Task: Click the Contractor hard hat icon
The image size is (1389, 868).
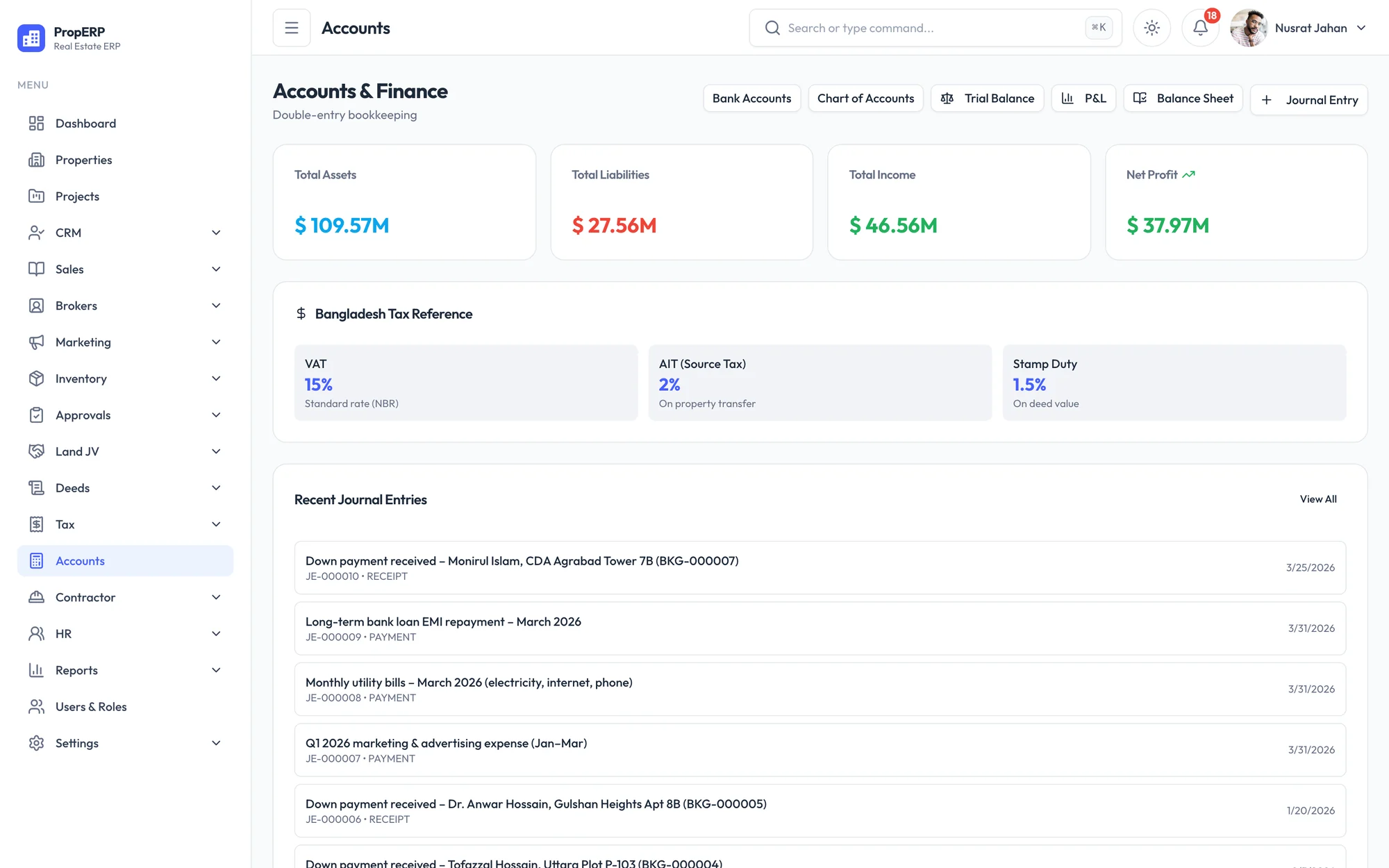Action: (x=36, y=597)
